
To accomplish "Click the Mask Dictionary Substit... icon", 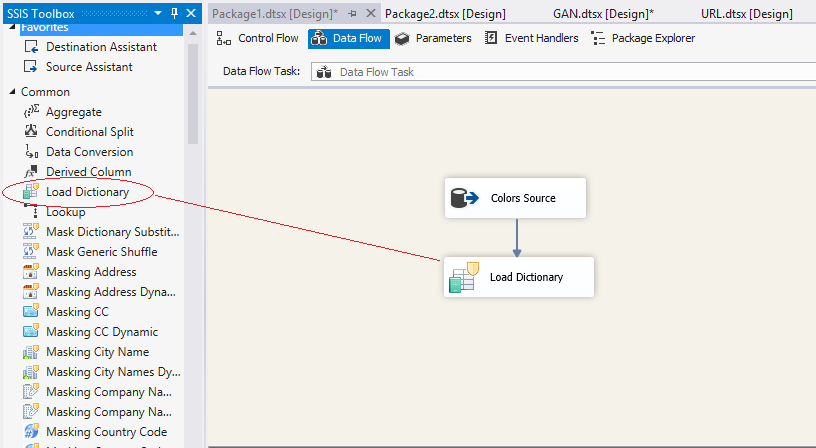I will coord(31,231).
